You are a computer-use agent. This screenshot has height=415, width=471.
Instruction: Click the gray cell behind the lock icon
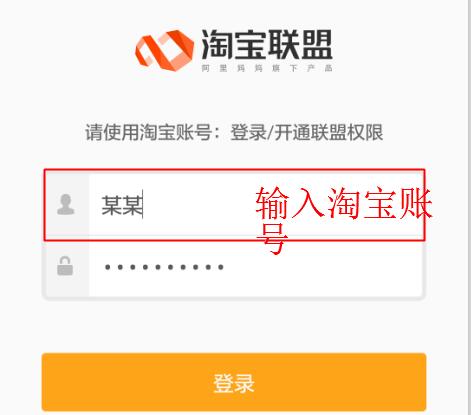pyautogui.click(x=67, y=268)
